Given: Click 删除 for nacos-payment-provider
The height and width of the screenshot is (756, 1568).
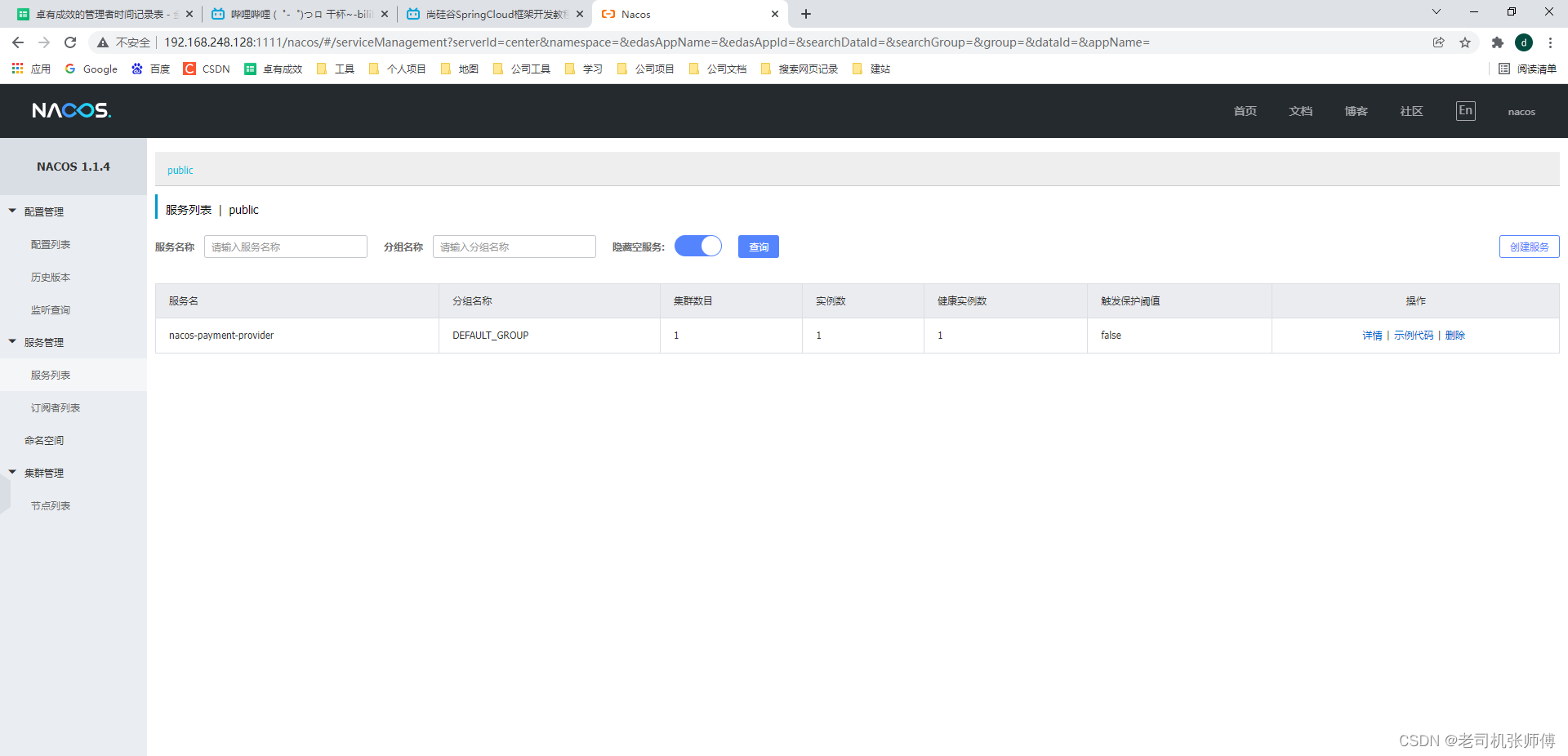Looking at the screenshot, I should [1455, 336].
